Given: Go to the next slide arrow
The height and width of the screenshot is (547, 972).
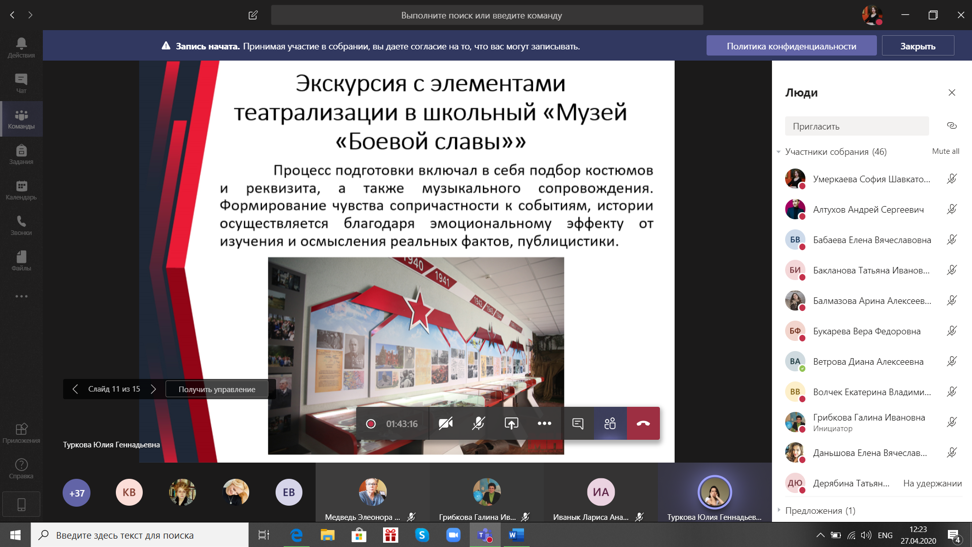Looking at the screenshot, I should (x=153, y=389).
